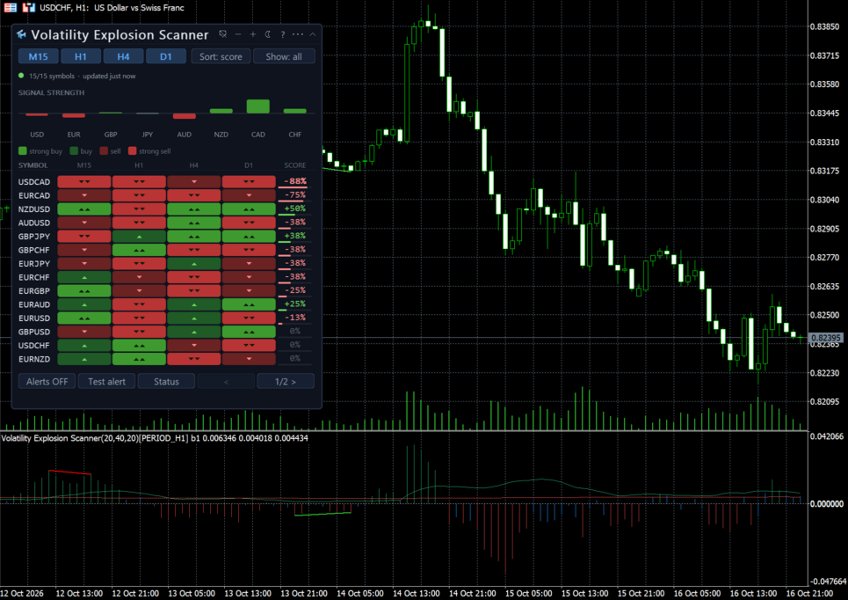Click the H4 column header in the table
Screen dimensions: 848x600
[194, 165]
